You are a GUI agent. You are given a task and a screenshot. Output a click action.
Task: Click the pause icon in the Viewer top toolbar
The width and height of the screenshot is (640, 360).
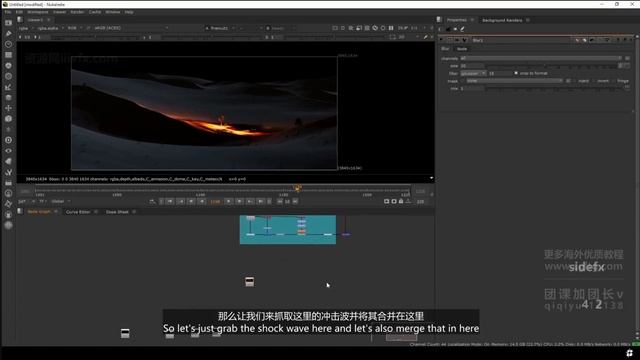(391, 28)
